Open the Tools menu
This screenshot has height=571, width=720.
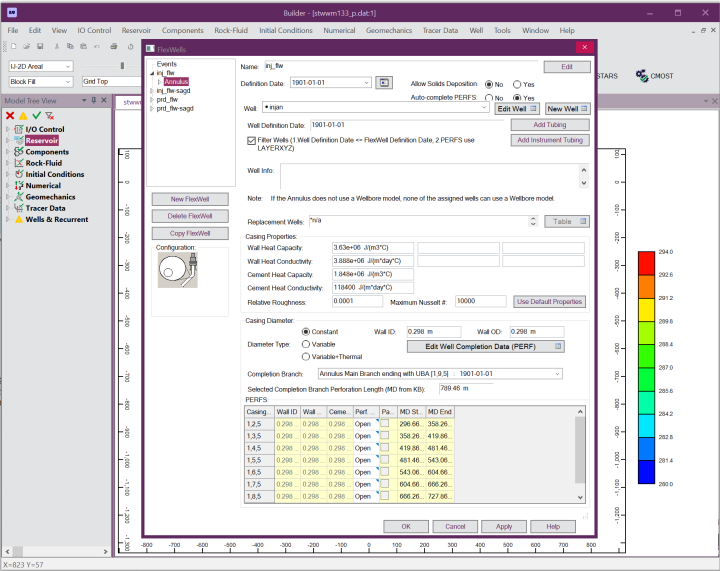click(x=502, y=30)
